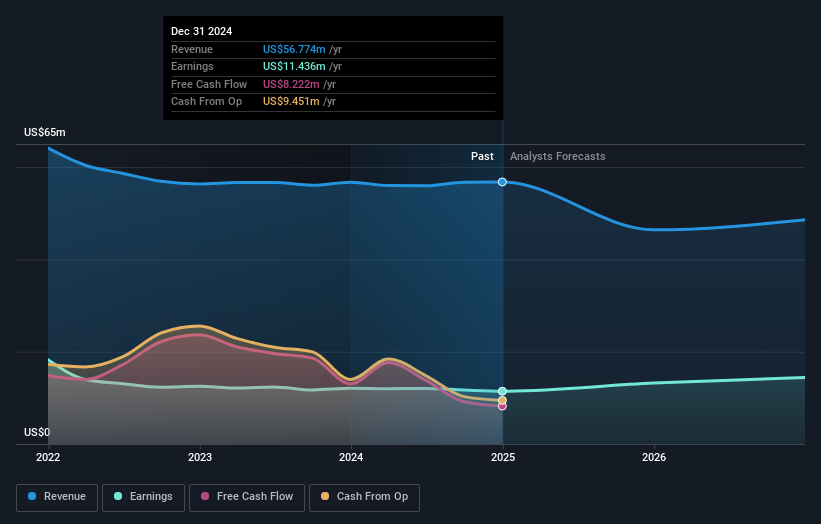Click the 2023 x-axis label

point(200,457)
